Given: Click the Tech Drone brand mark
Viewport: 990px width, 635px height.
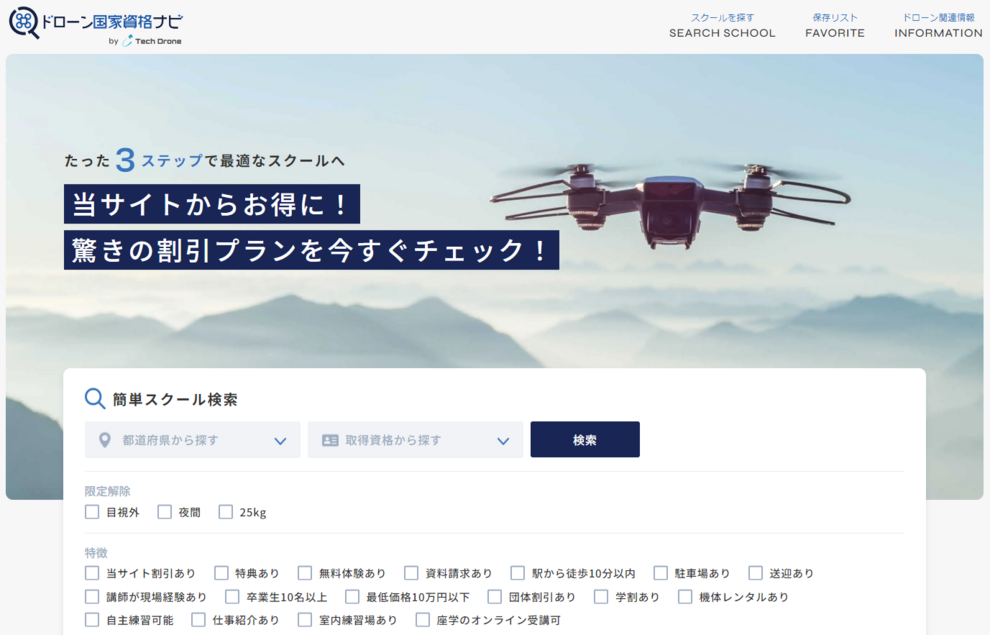Looking at the screenshot, I should 152,41.
